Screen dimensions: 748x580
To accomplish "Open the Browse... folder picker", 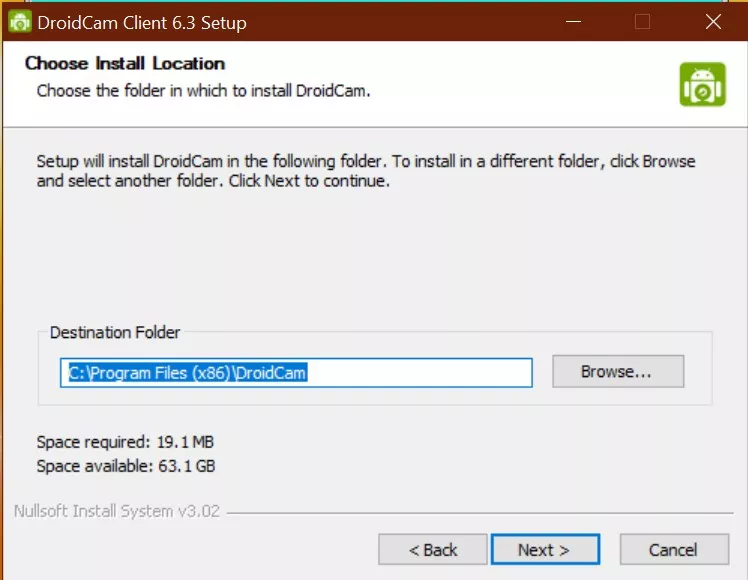I will point(617,372).
